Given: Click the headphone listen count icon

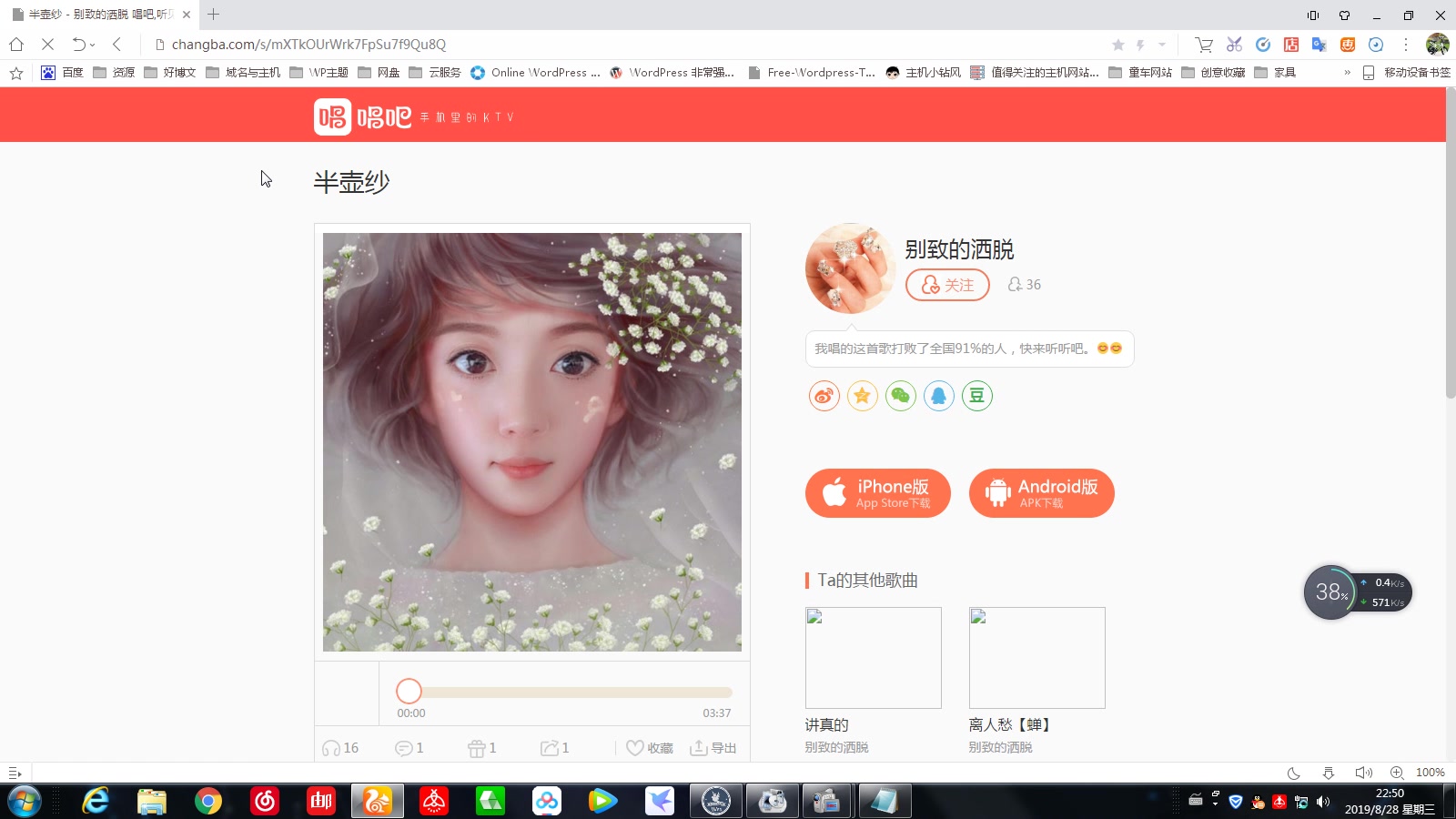Looking at the screenshot, I should [331, 748].
